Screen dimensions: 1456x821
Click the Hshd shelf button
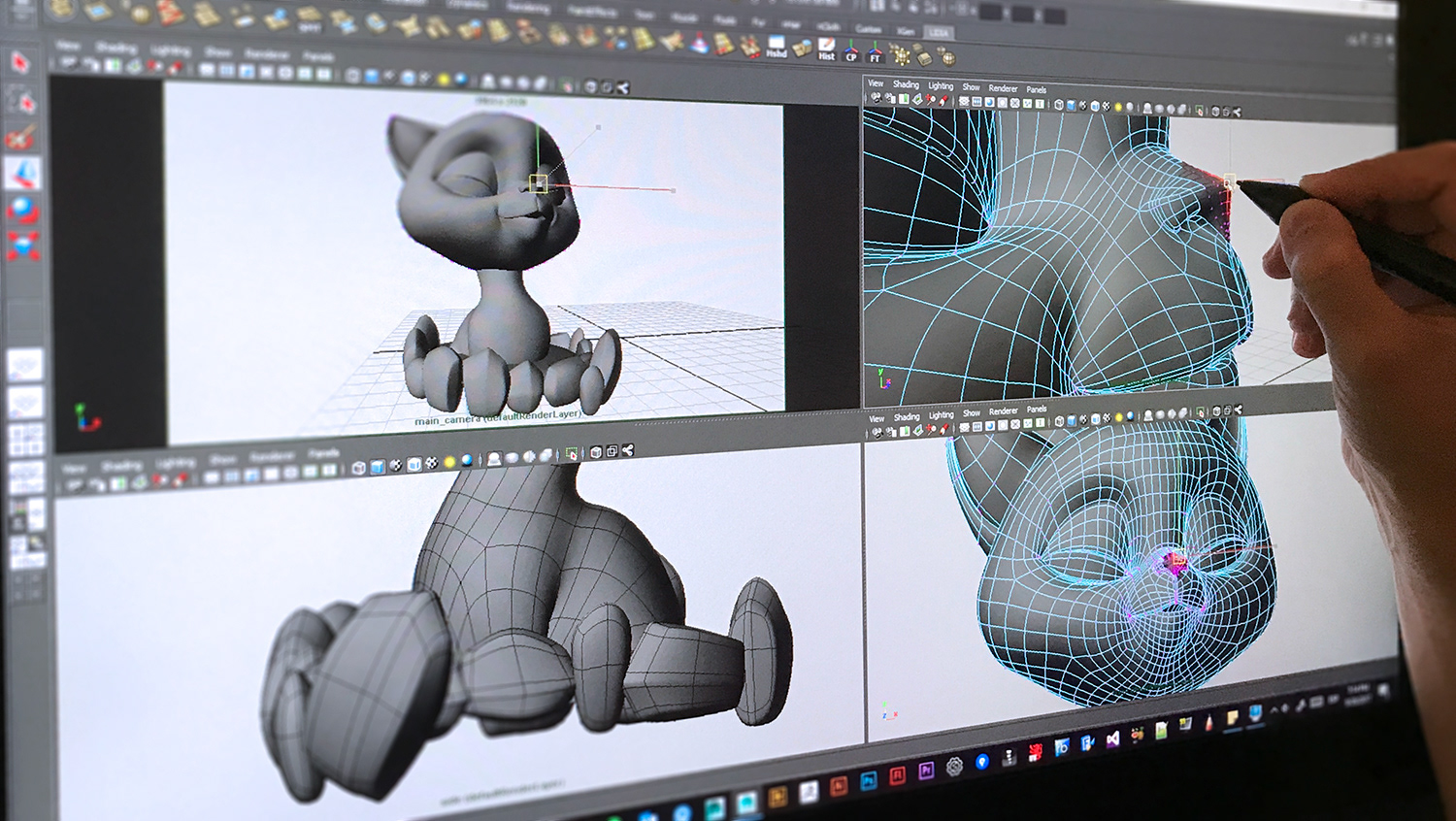[x=777, y=47]
